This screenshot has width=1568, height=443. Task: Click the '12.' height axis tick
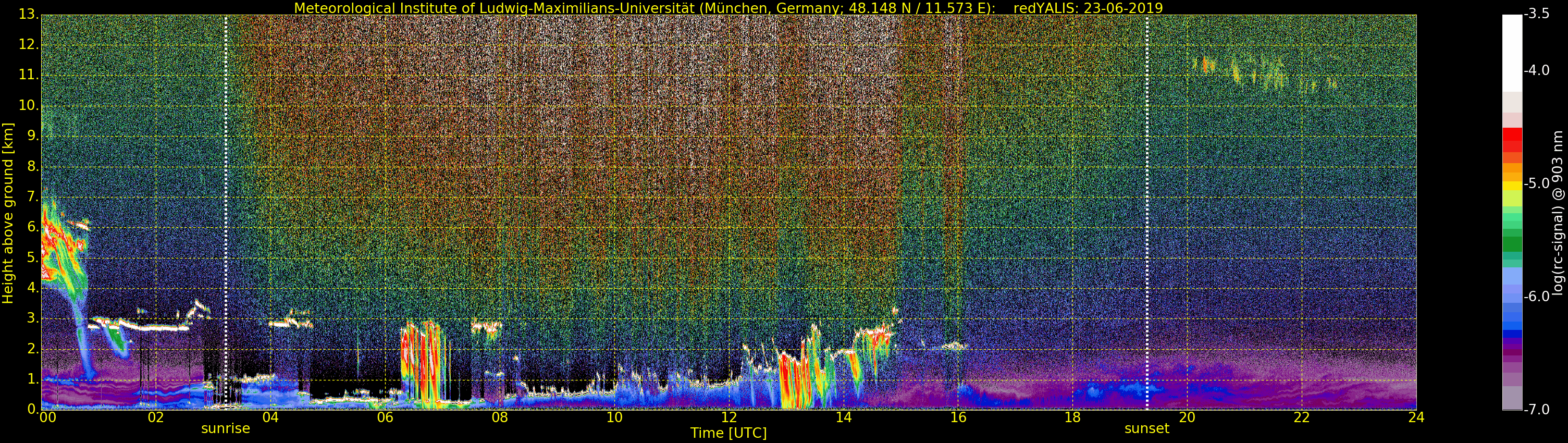coord(29,45)
